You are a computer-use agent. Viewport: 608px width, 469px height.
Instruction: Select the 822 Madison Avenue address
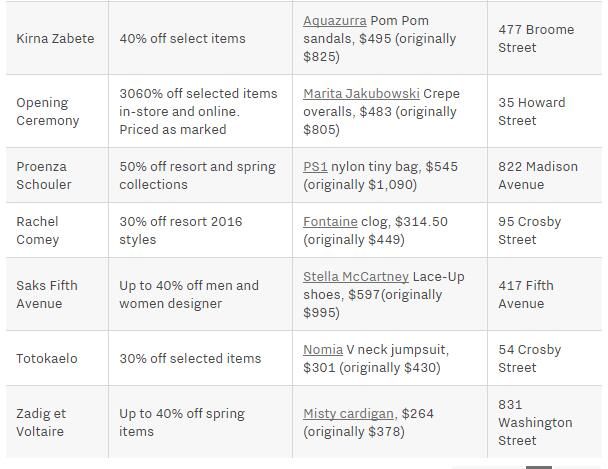point(538,176)
